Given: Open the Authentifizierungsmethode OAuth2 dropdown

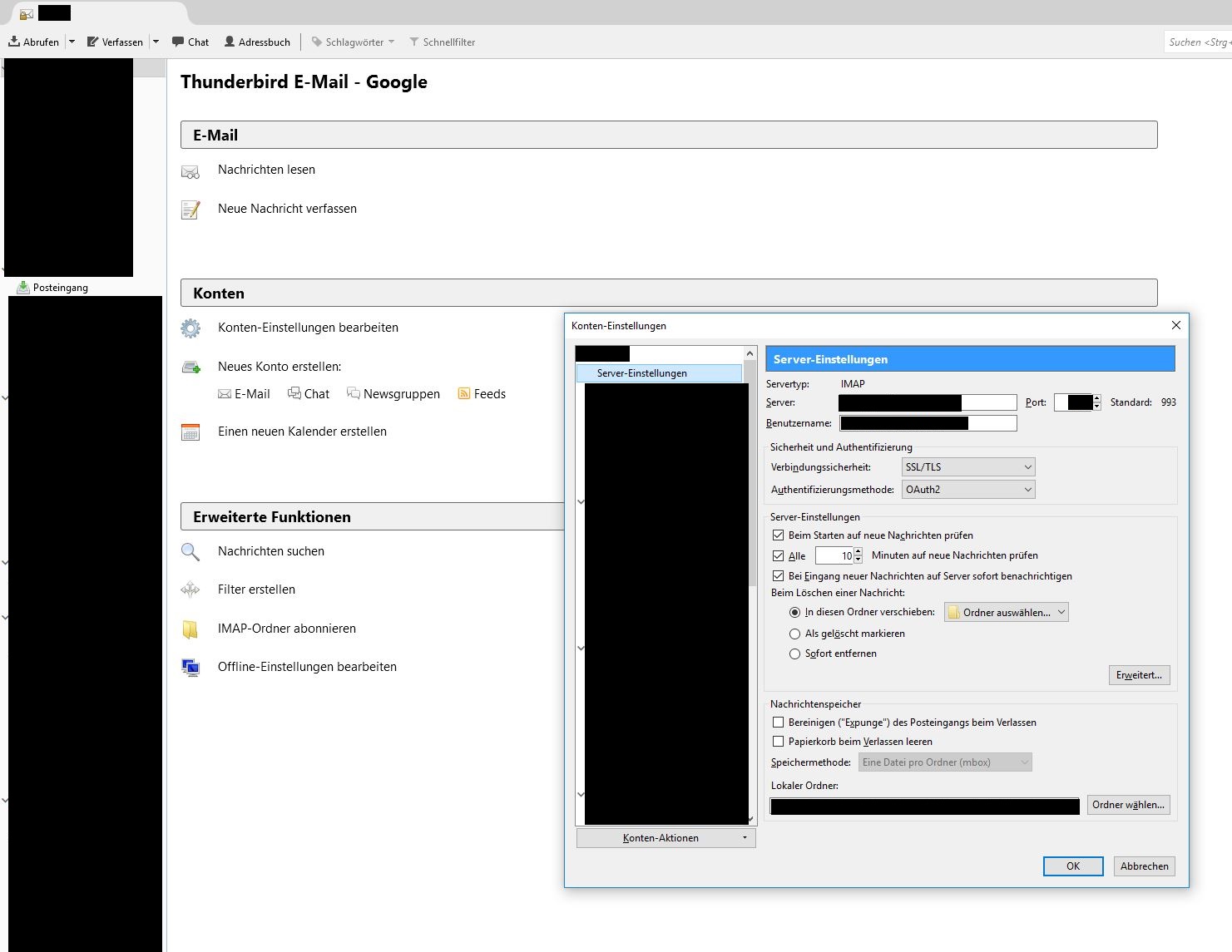Looking at the screenshot, I should pyautogui.click(x=968, y=490).
